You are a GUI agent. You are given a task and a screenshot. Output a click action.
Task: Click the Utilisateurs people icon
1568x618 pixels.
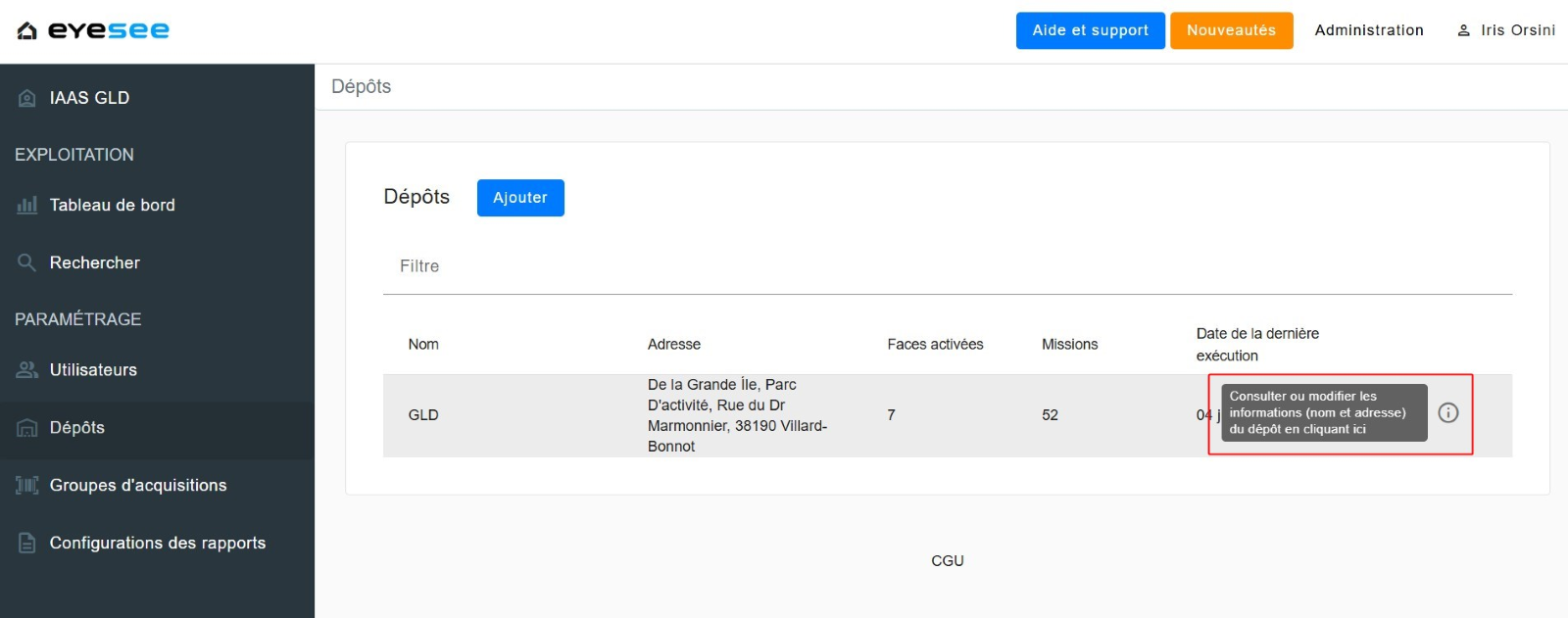(27, 370)
